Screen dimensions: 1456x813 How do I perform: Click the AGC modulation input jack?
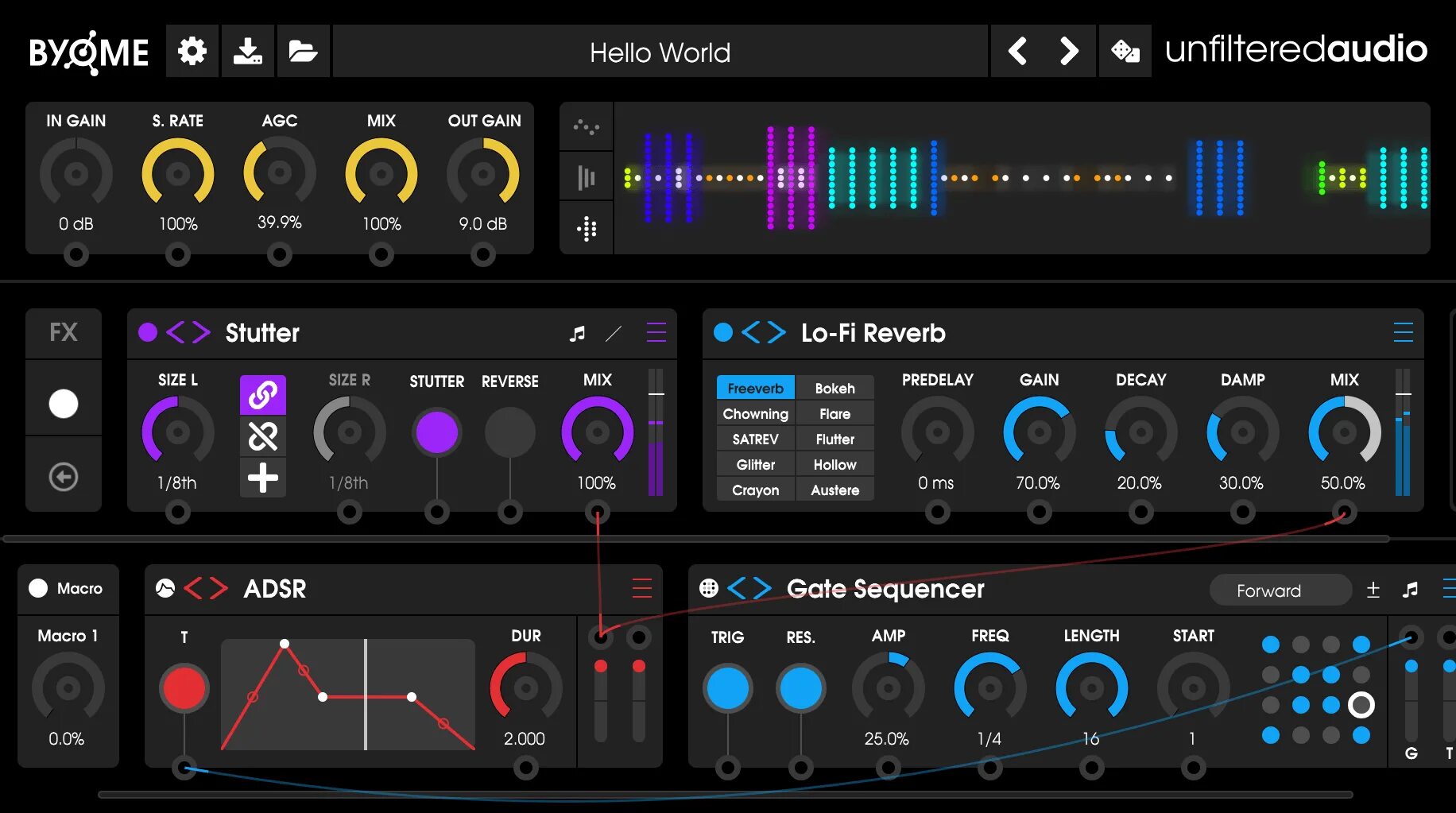click(279, 254)
